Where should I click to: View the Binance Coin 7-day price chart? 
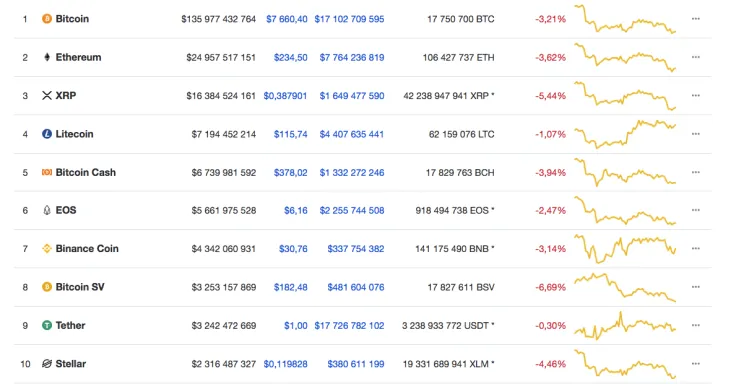[625, 249]
